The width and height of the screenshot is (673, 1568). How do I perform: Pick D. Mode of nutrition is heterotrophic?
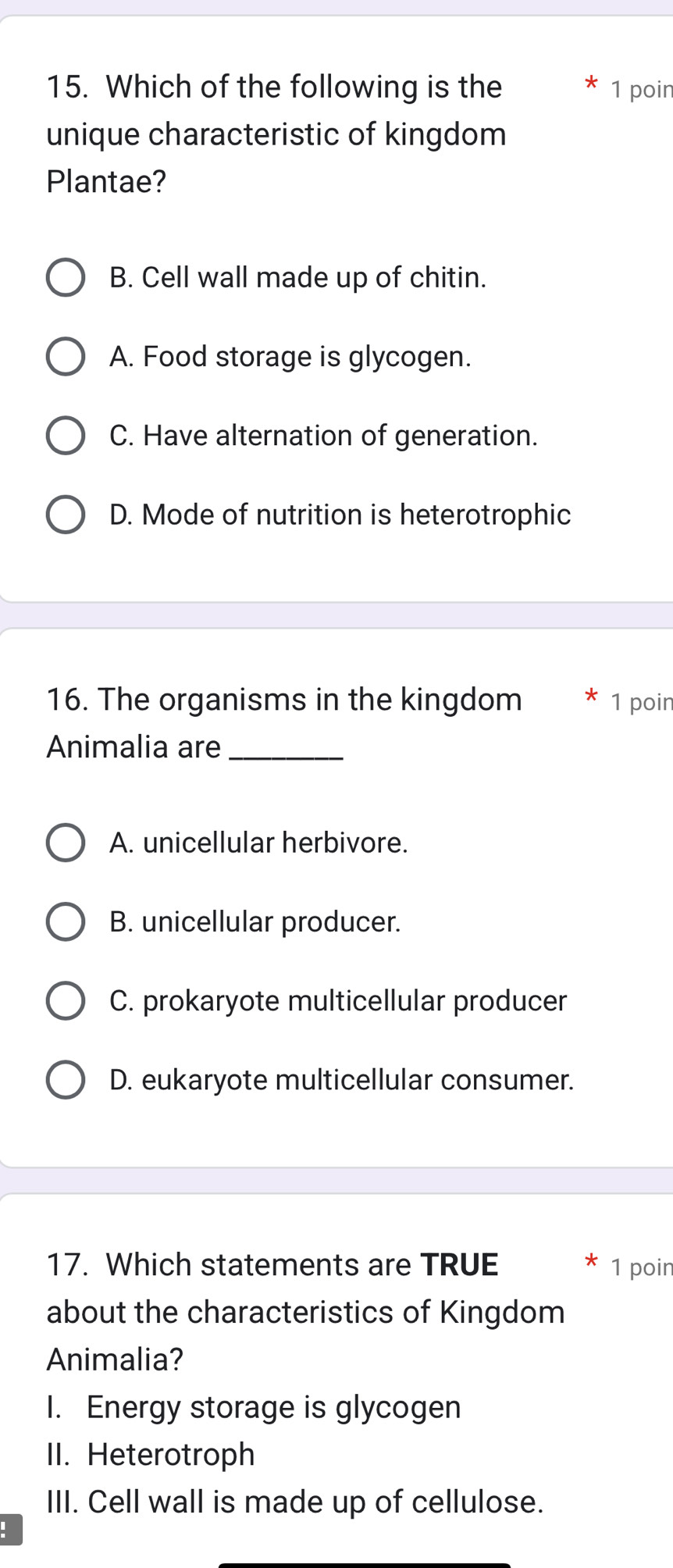tap(65, 514)
